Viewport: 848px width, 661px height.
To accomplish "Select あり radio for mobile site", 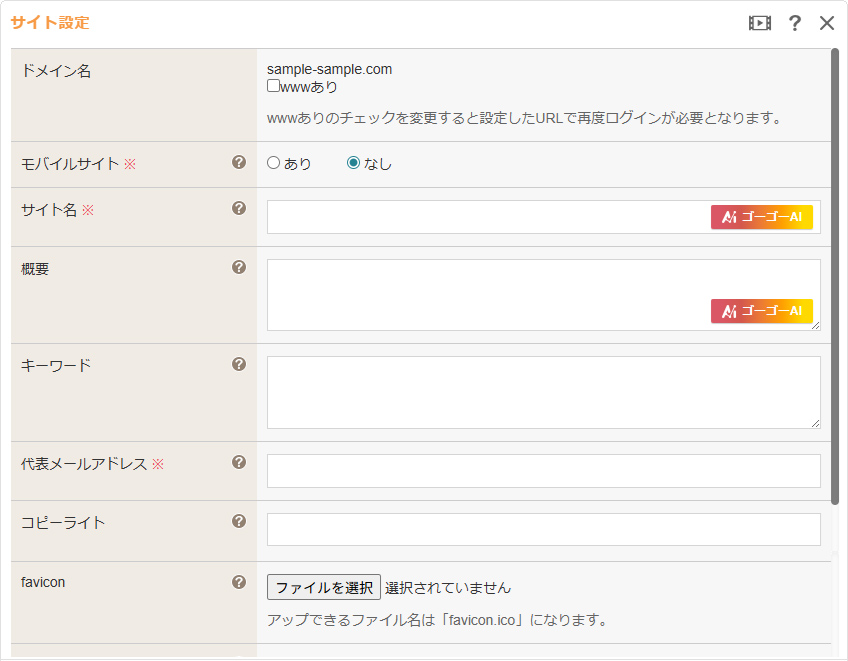I will click(273, 163).
